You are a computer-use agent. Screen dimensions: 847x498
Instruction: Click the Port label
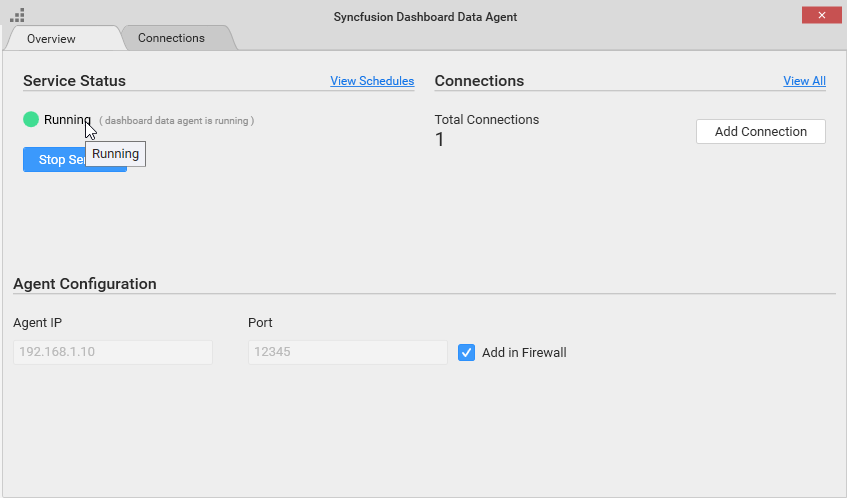(x=260, y=323)
